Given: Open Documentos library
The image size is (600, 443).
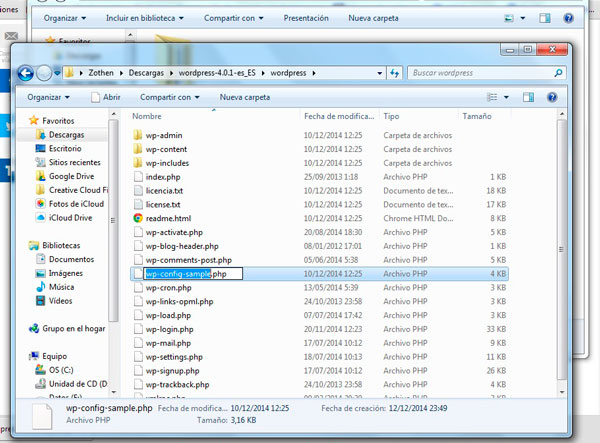Looking at the screenshot, I should click(65, 259).
